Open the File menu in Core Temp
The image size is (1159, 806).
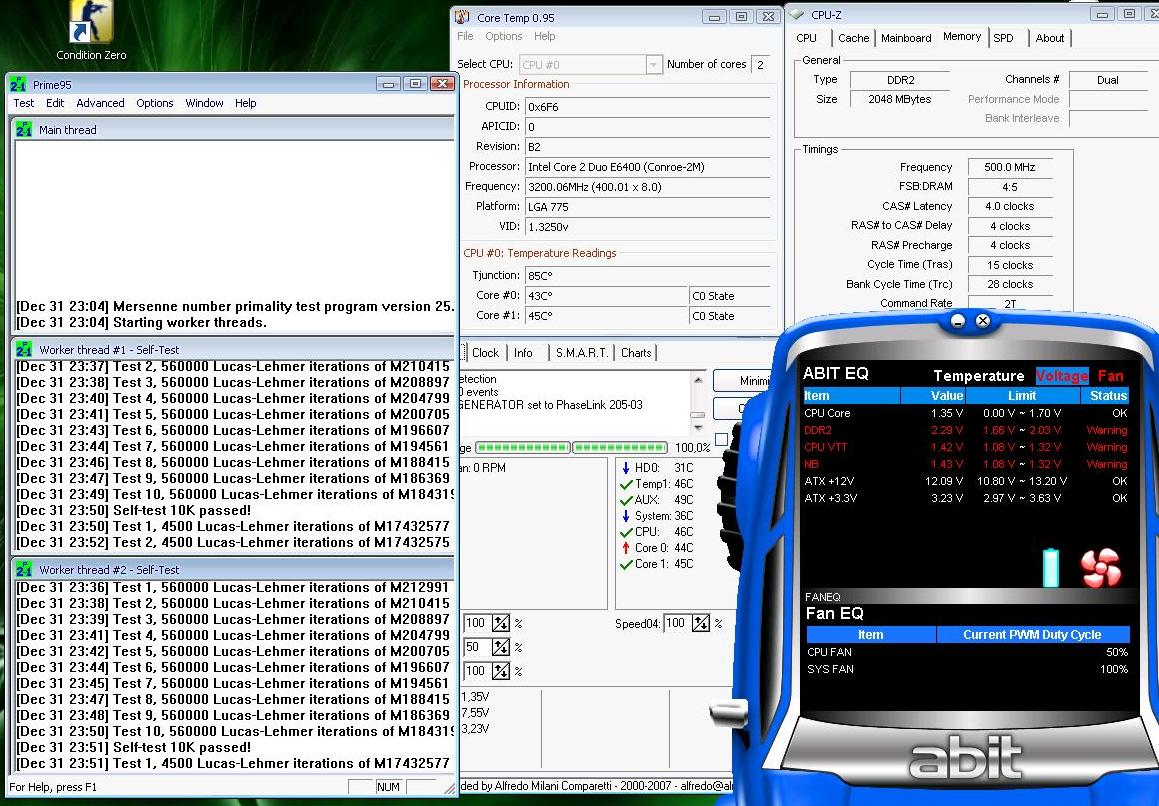pos(465,36)
